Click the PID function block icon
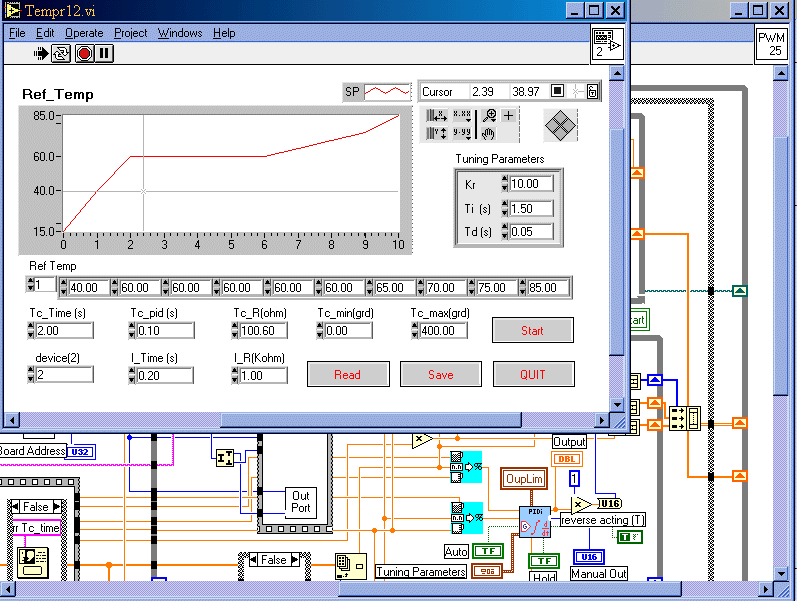This screenshot has height=601, width=797. click(x=535, y=522)
